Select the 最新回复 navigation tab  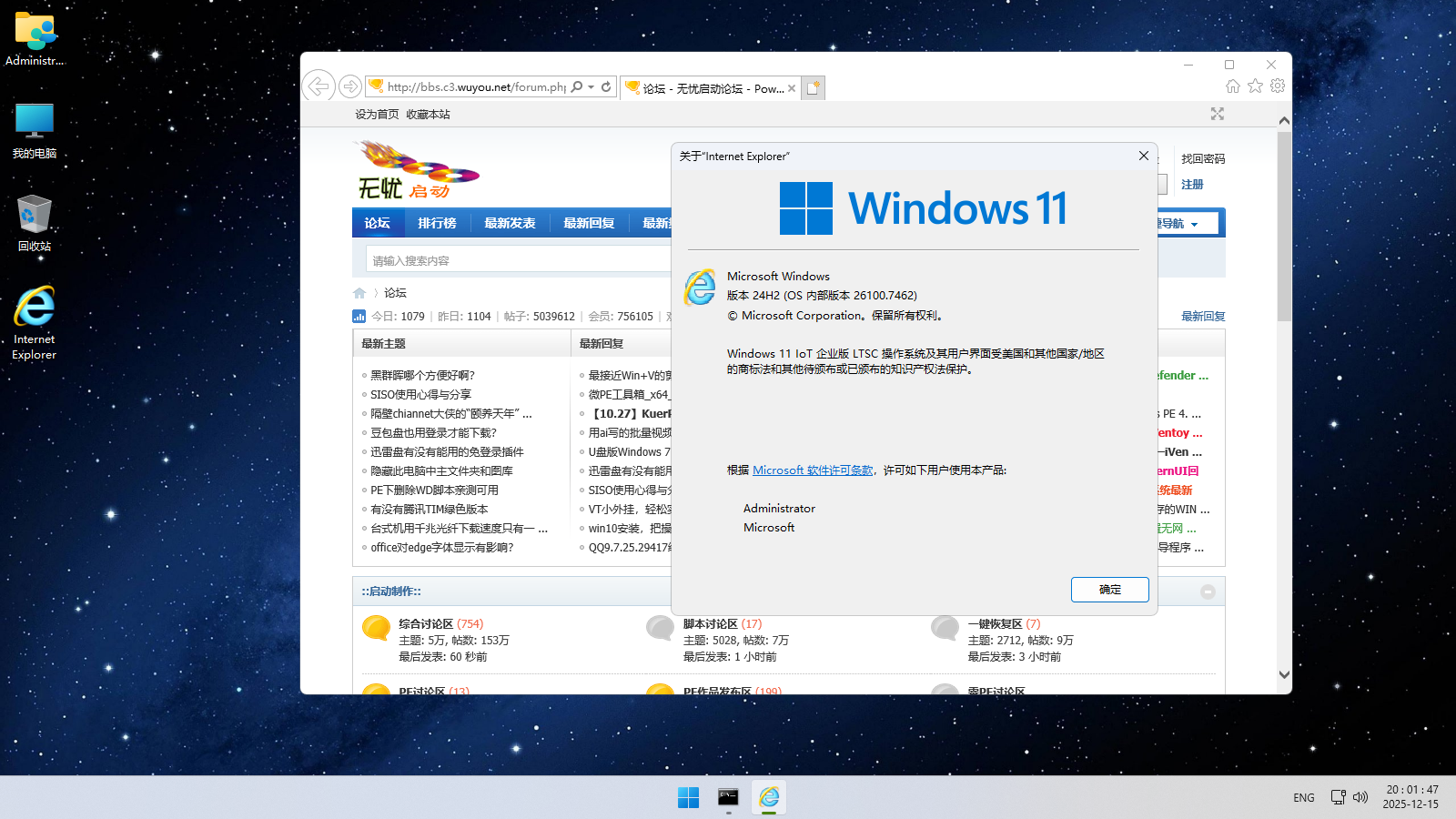click(x=589, y=223)
